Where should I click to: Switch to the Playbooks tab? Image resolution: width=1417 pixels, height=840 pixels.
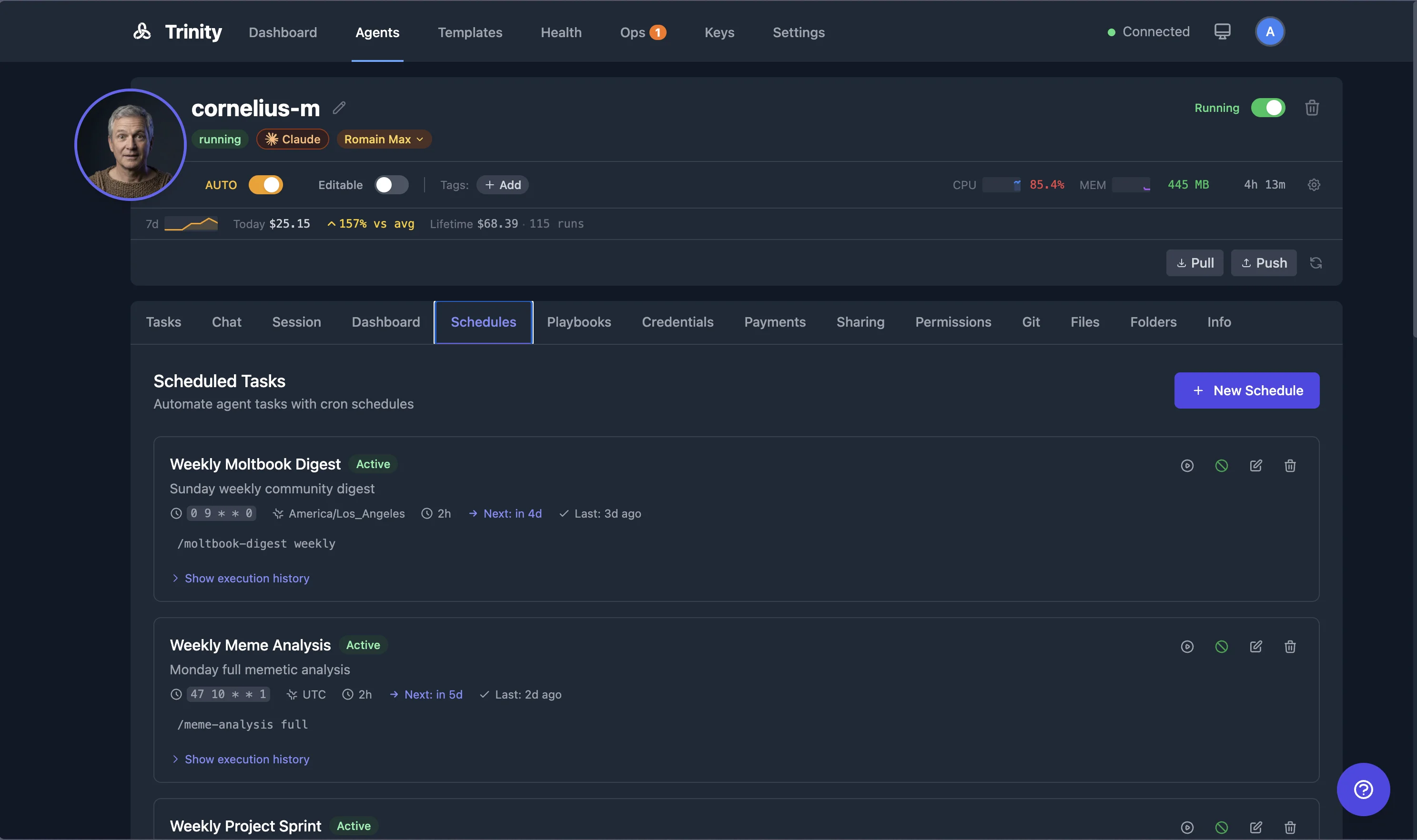[x=579, y=322]
